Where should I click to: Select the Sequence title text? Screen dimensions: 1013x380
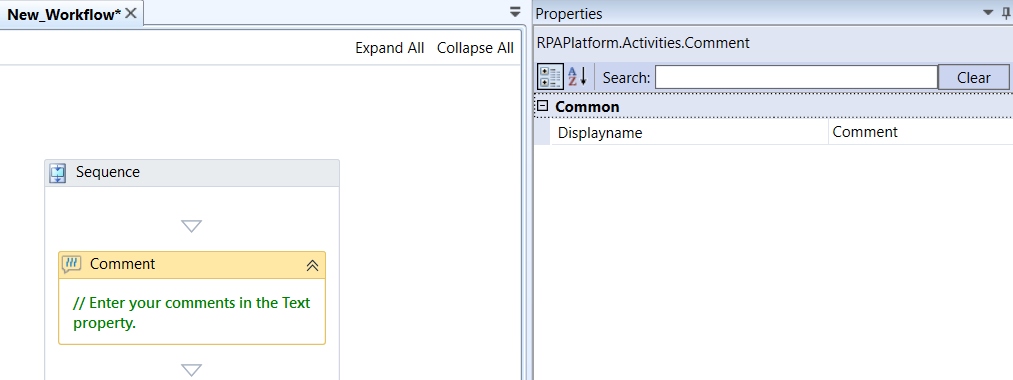pos(108,172)
